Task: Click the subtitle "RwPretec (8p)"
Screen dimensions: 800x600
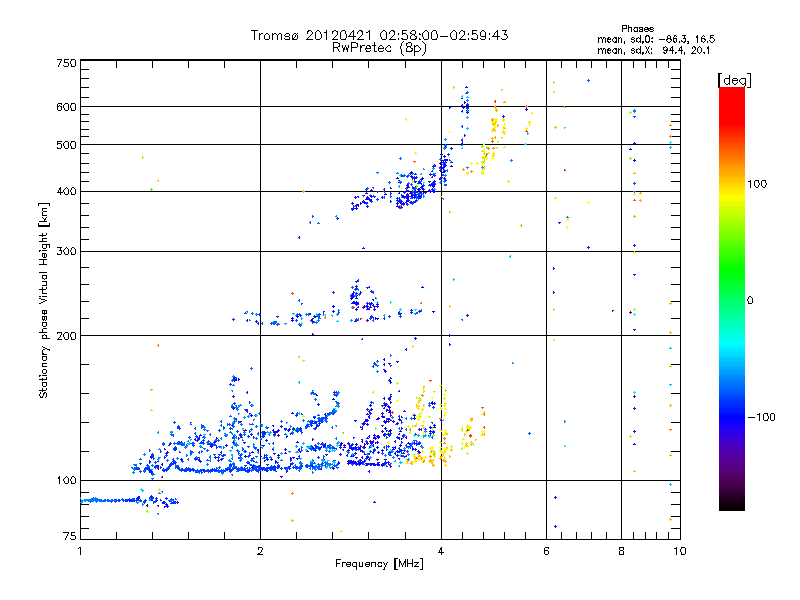Action: [x=379, y=48]
